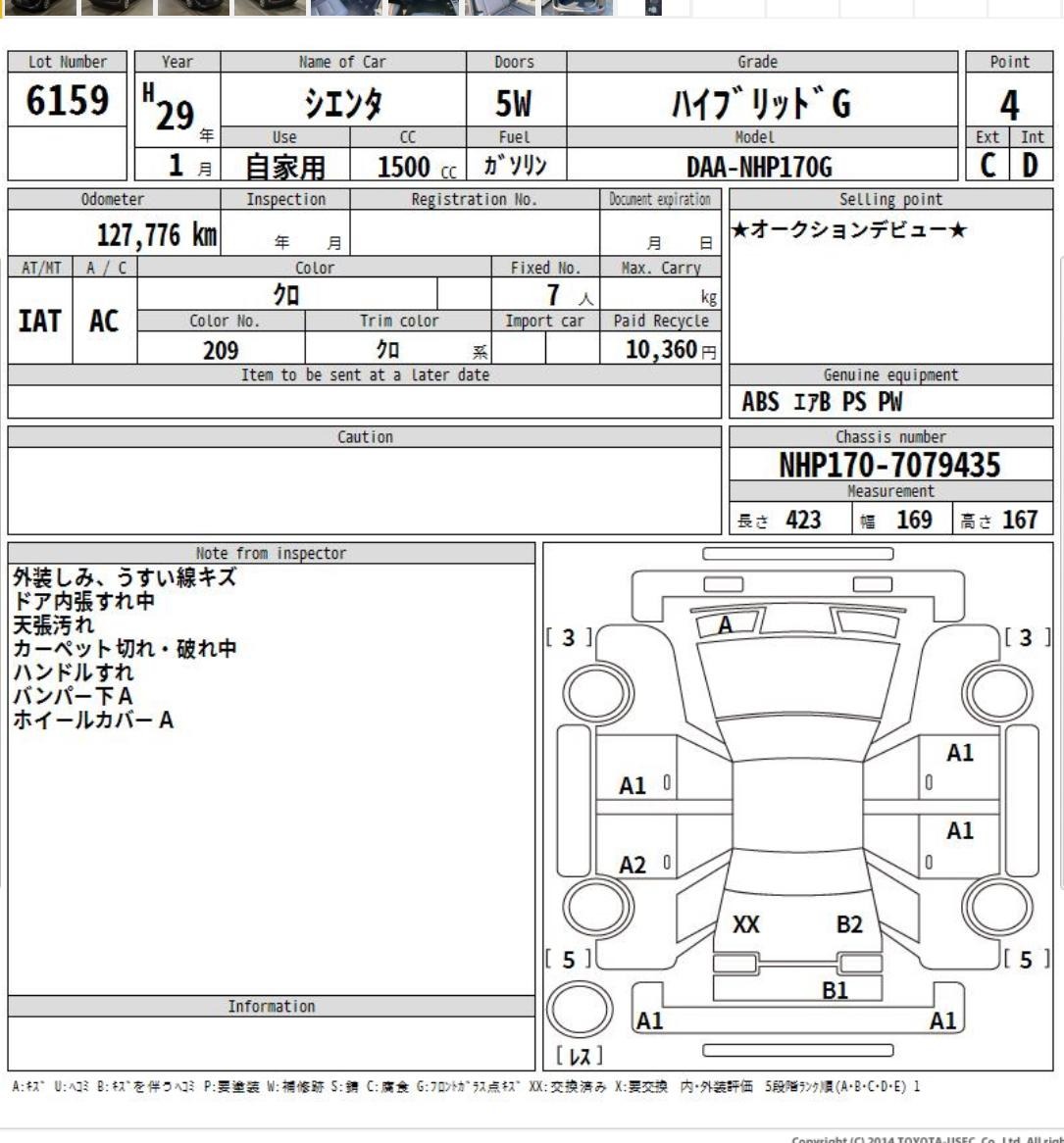Viewport: 1064px width, 1143px height.
Task: Click the model code DAA-NHP170G
Action: click(x=760, y=168)
